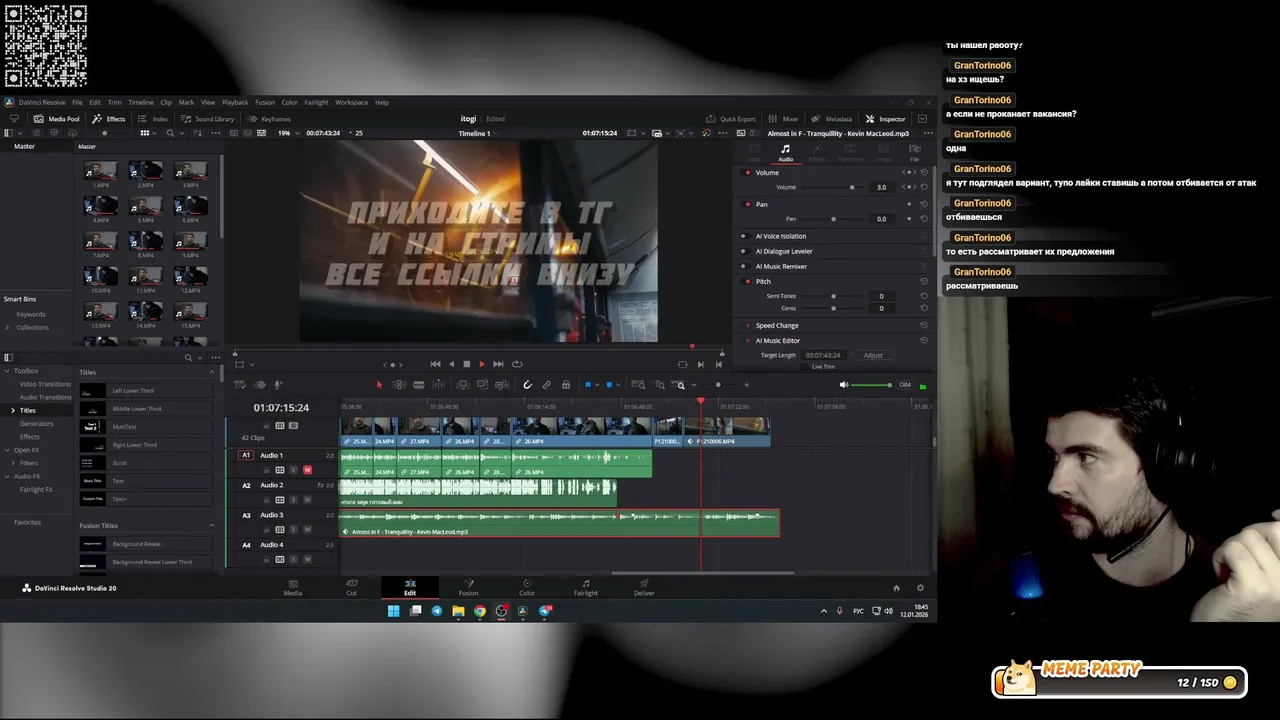The height and width of the screenshot is (720, 1280).
Task: Open the Fusion page
Action: coord(468,588)
